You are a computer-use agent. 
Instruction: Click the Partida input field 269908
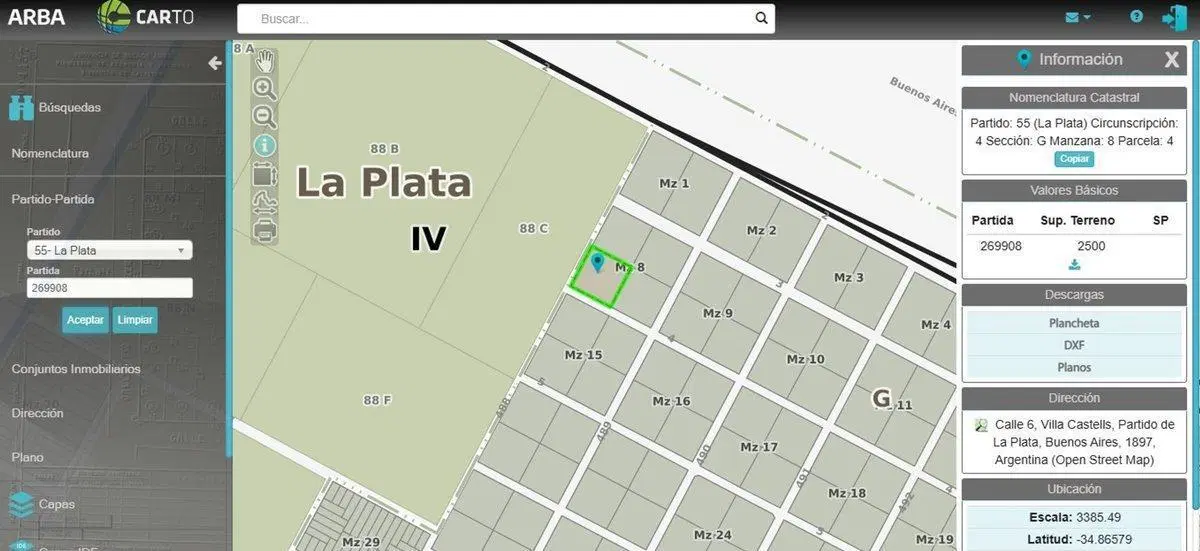[109, 288]
